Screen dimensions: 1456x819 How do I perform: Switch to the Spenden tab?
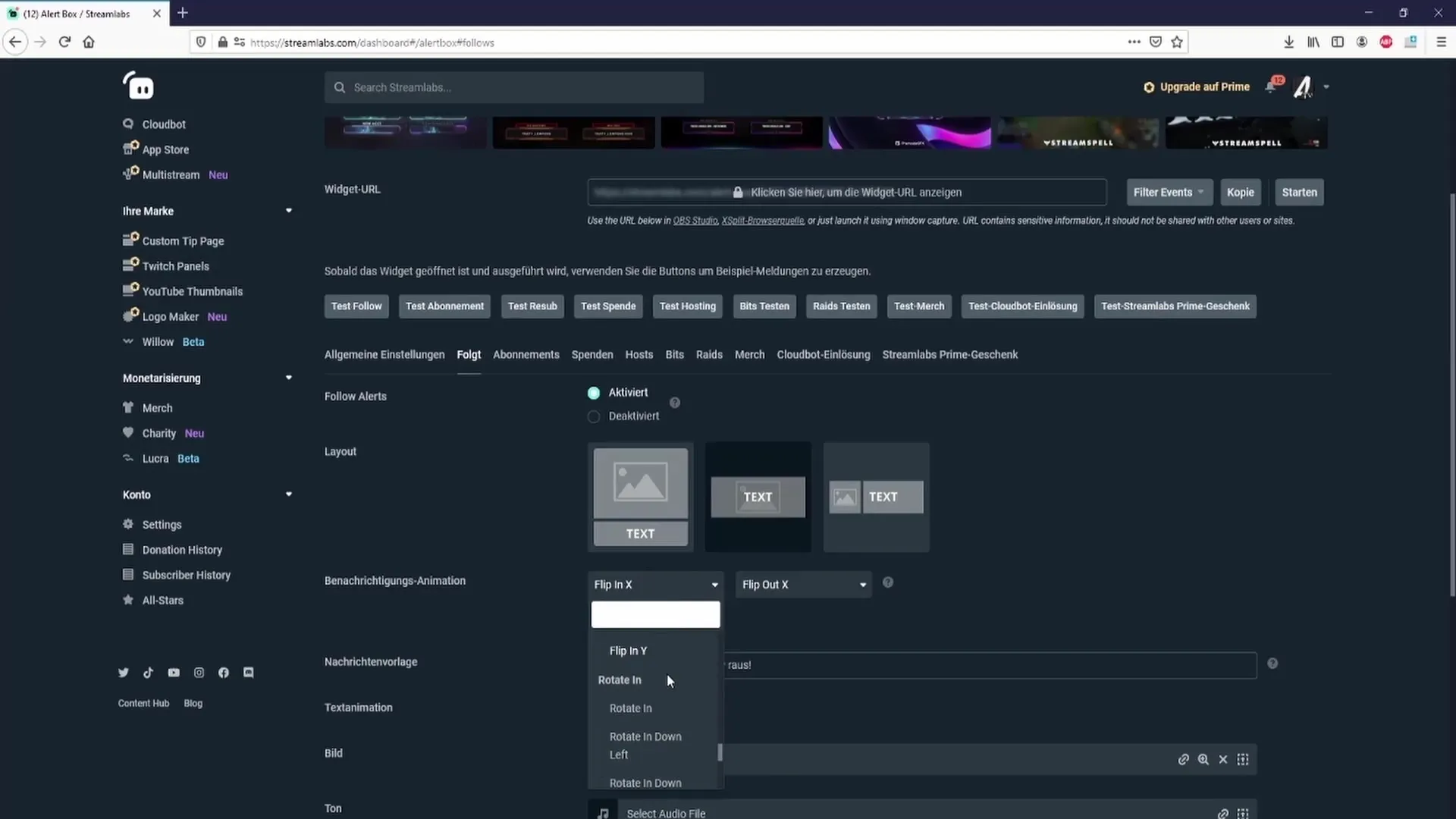pyautogui.click(x=592, y=354)
